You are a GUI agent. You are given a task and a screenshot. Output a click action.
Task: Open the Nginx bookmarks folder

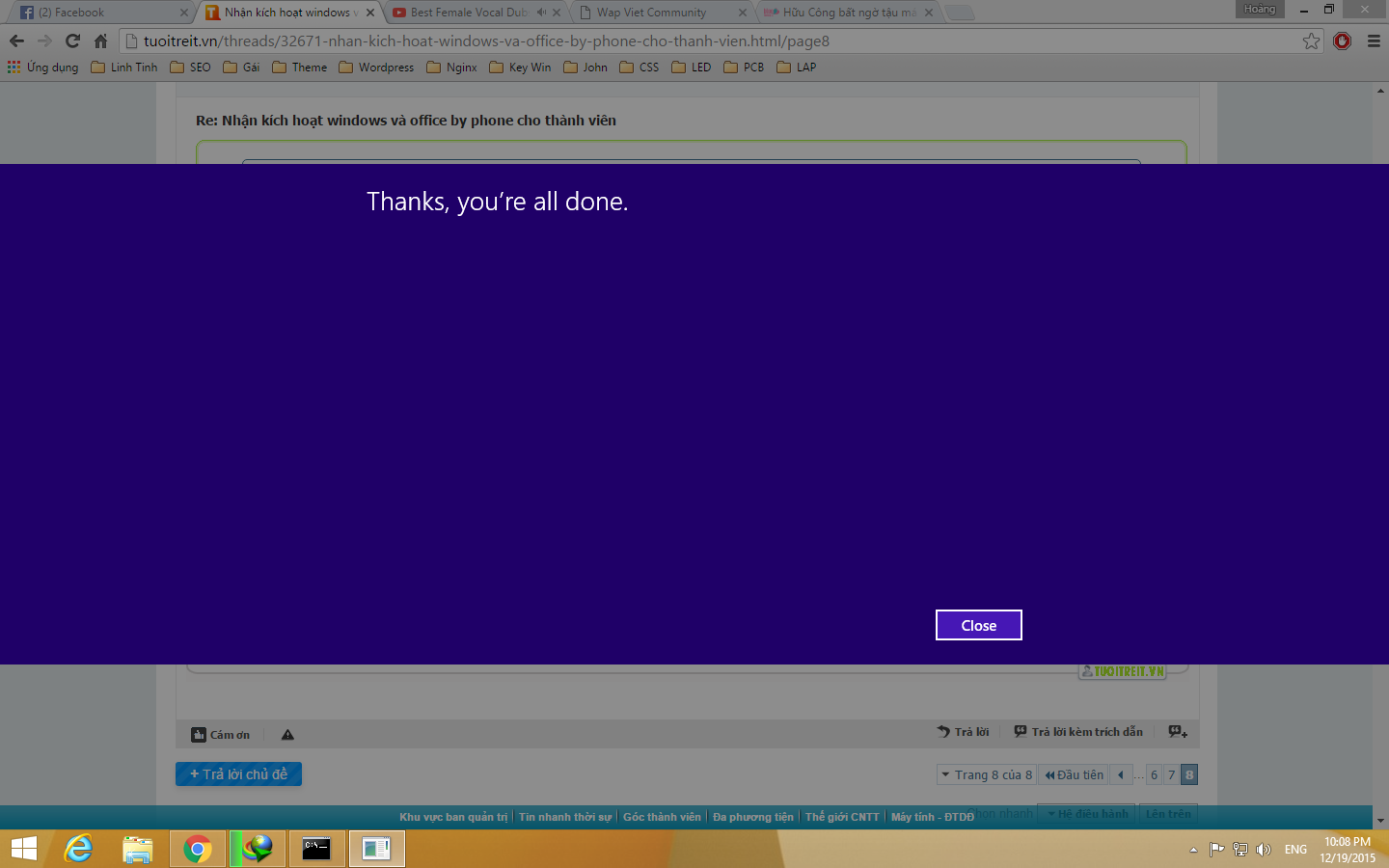tap(451, 68)
